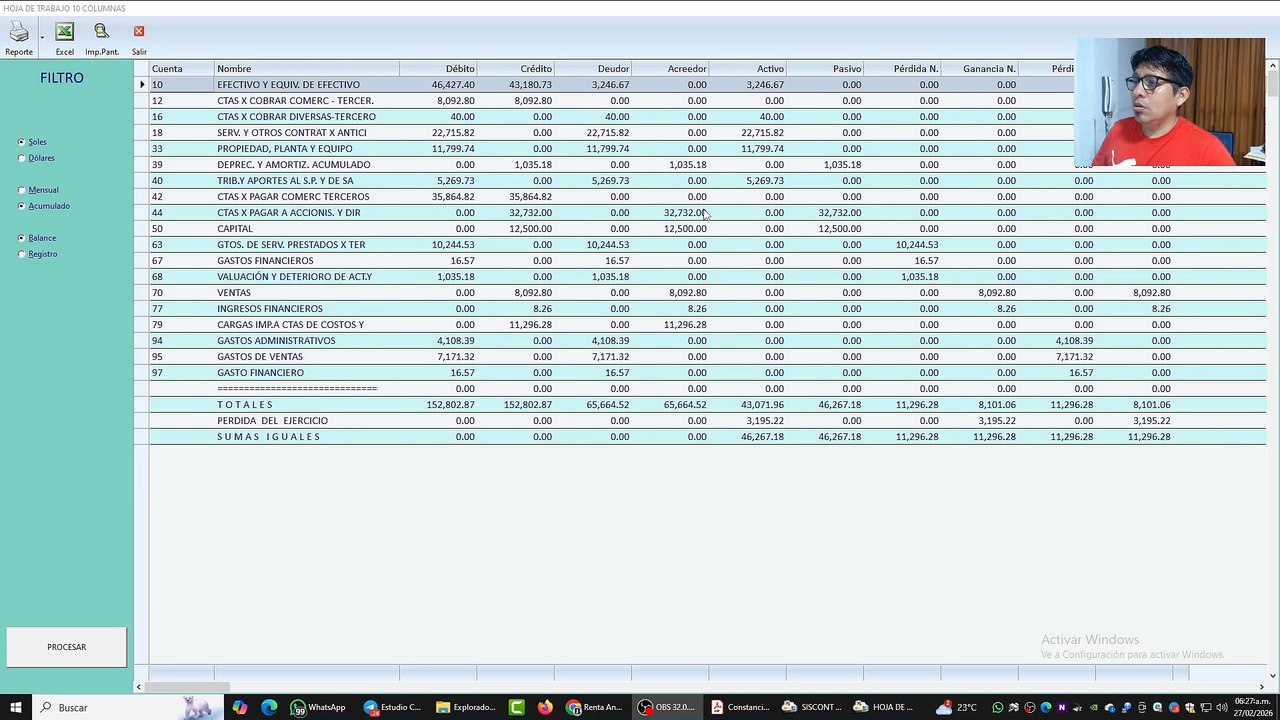Switch to the SISCONT taskbar window
This screenshot has width=1280, height=720.
click(x=812, y=707)
